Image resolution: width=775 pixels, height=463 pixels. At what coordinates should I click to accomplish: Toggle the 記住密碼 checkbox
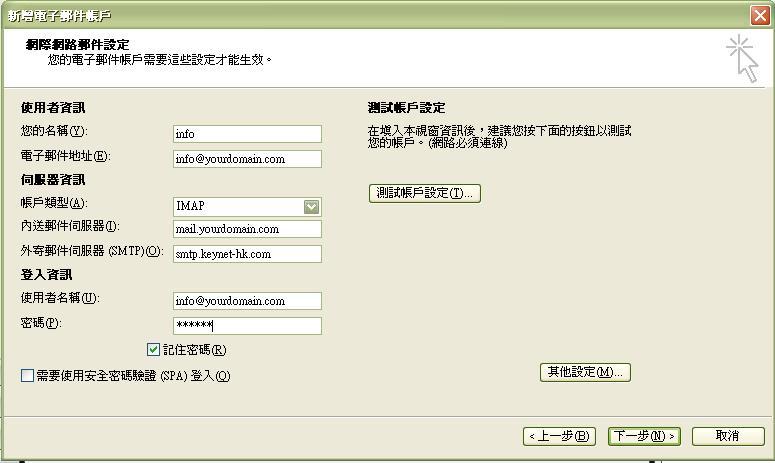click(153, 350)
